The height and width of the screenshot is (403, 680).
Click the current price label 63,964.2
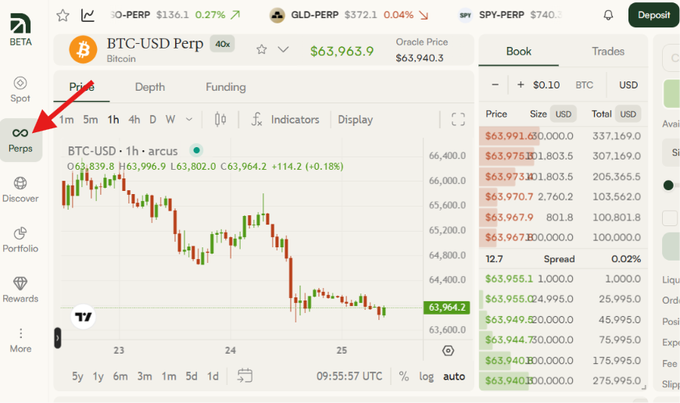447,307
